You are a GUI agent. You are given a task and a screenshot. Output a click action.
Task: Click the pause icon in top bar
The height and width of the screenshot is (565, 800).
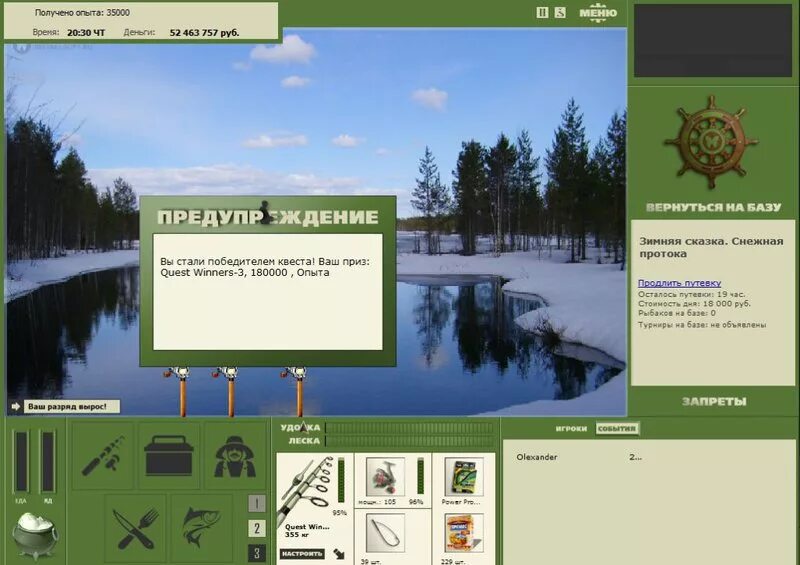point(542,12)
